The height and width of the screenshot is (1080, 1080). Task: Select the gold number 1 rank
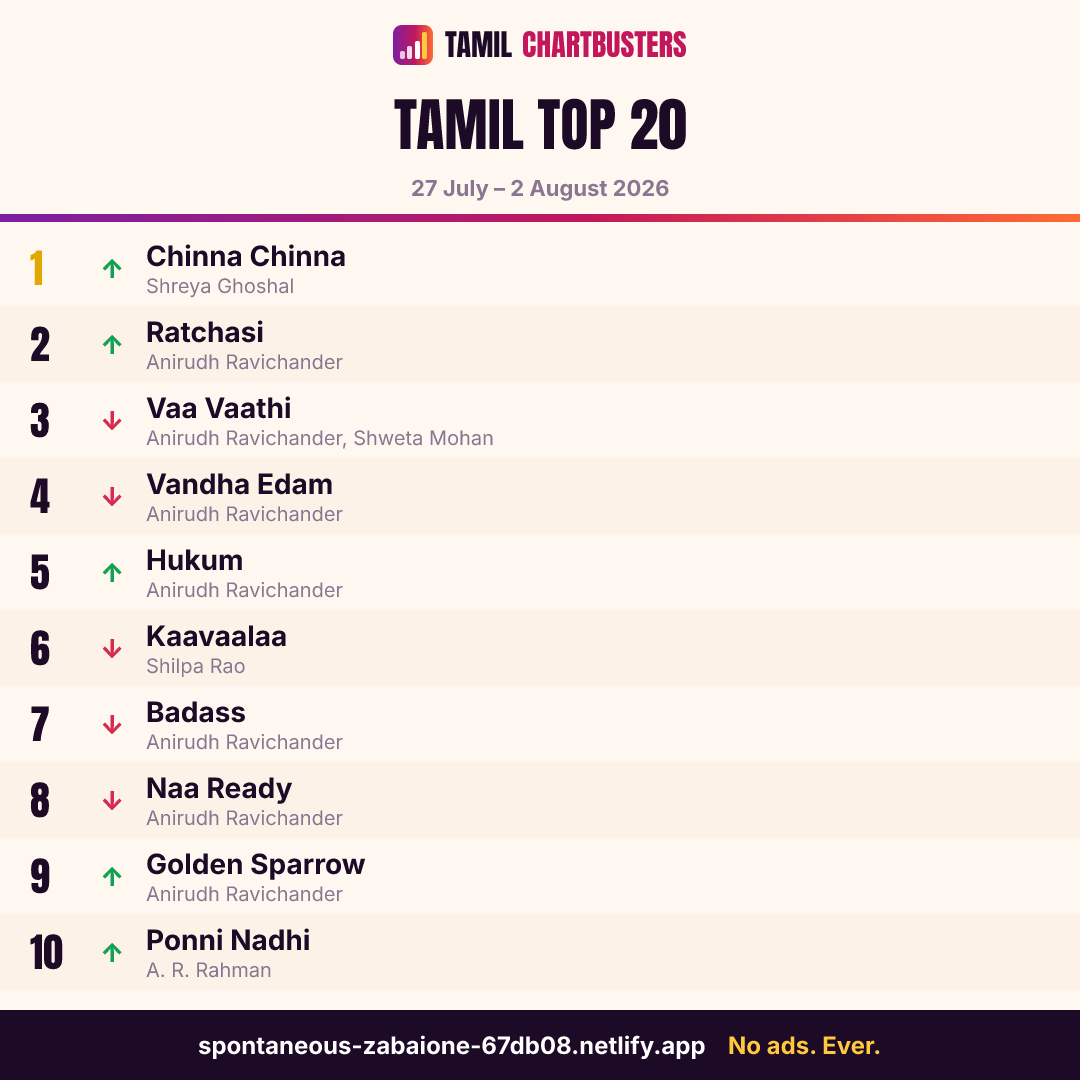click(x=37, y=268)
